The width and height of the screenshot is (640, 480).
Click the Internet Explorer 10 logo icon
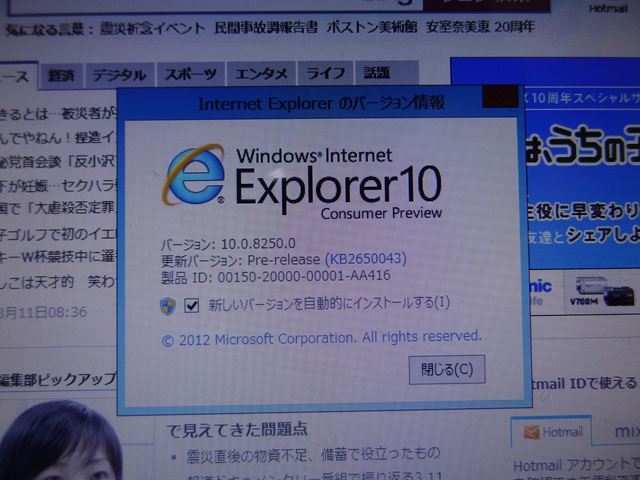click(x=193, y=175)
